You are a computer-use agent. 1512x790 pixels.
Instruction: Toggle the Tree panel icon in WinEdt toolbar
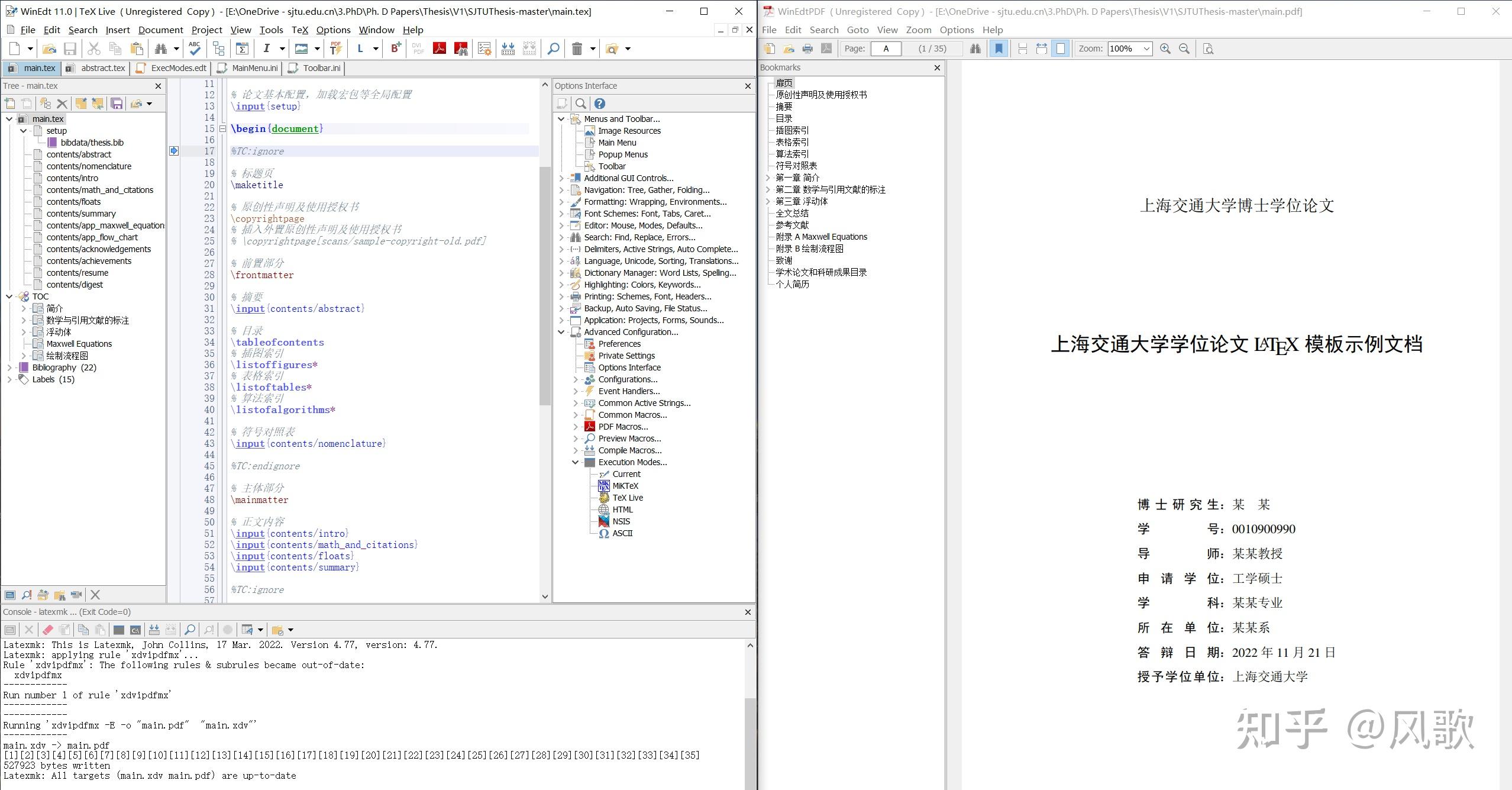219,49
